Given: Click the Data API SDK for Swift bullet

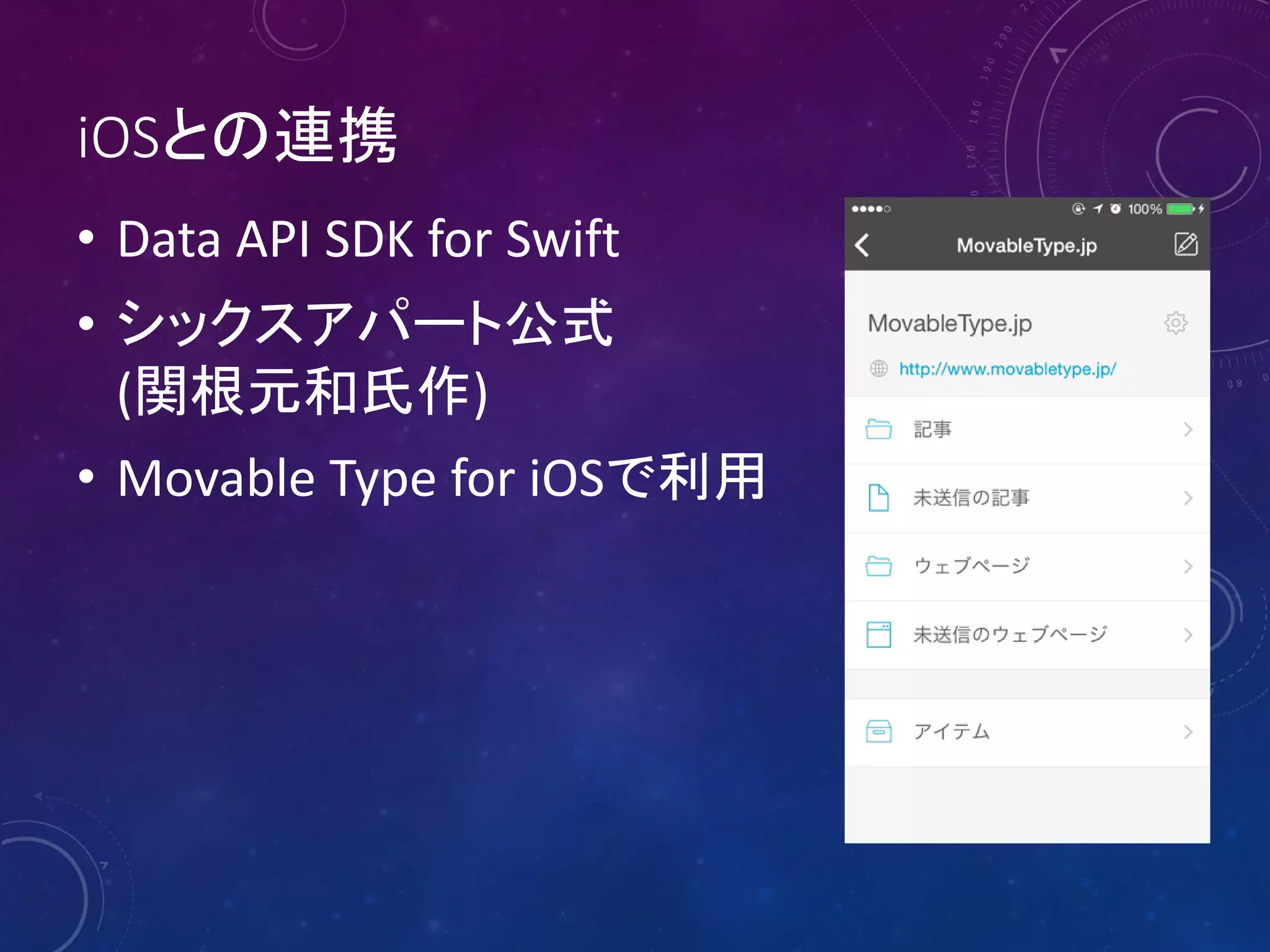Looking at the screenshot, I should coord(368,239).
